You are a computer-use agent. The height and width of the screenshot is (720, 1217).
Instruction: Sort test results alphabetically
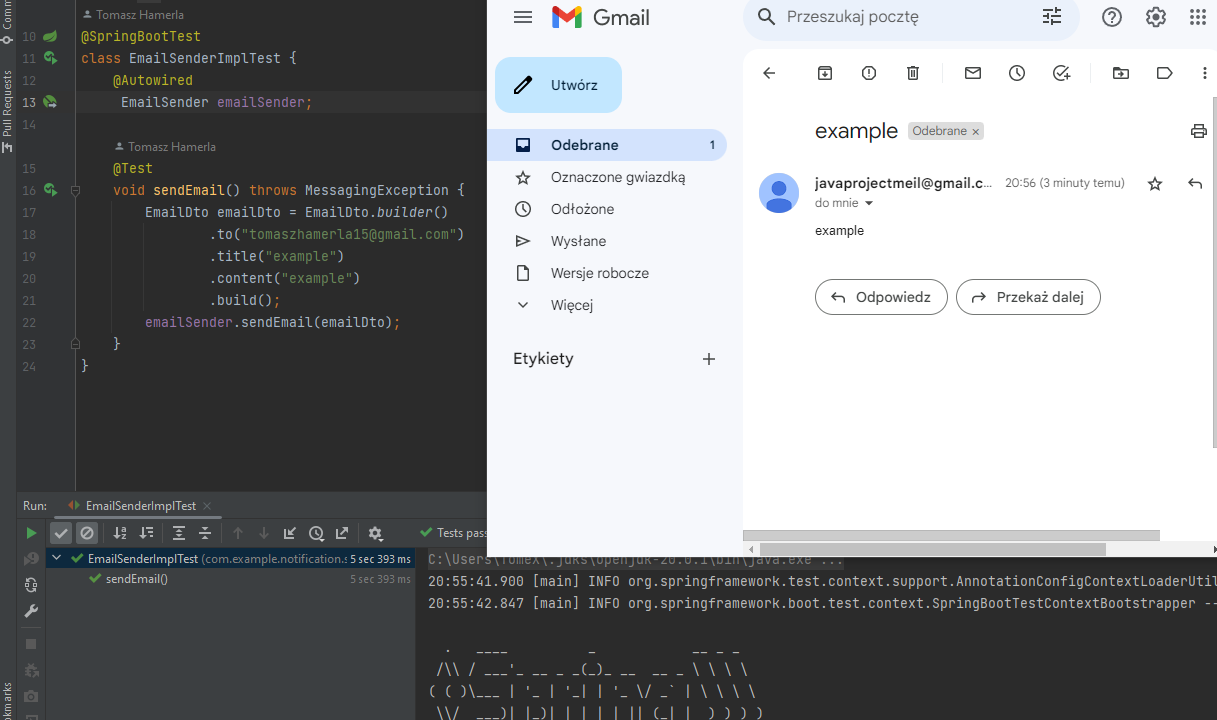119,532
